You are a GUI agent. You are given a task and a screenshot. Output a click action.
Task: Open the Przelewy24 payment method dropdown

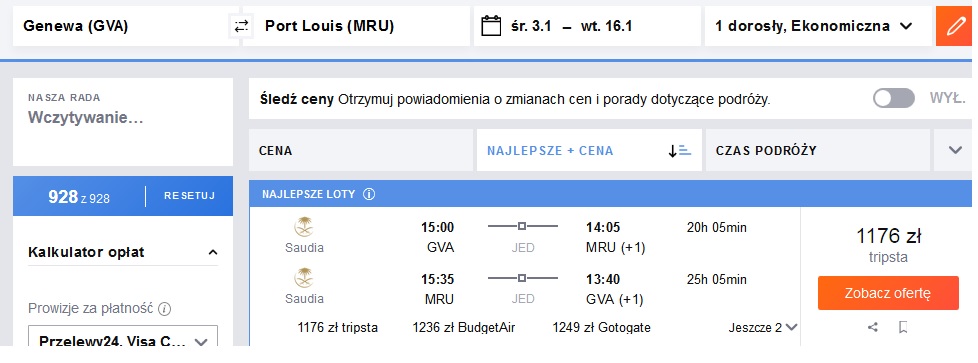click(123, 342)
